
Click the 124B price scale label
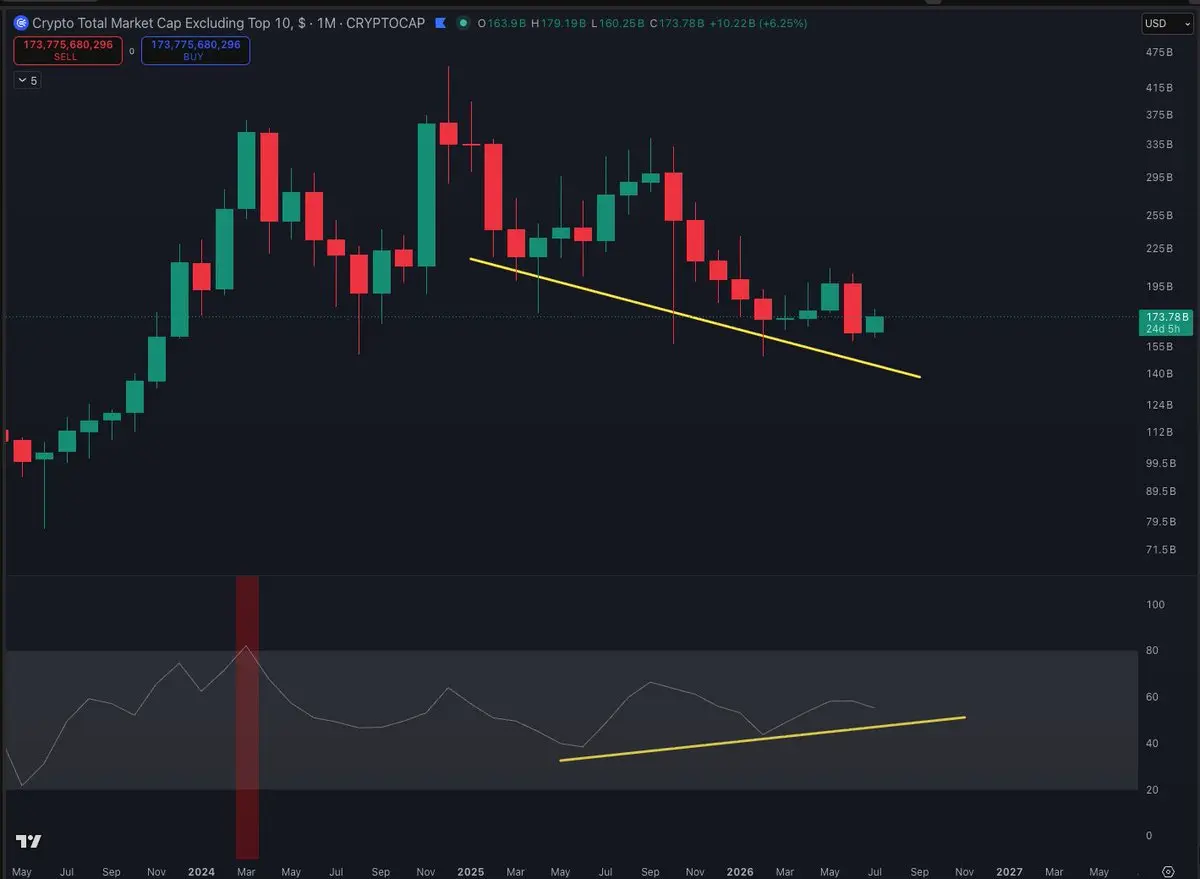pos(1160,405)
